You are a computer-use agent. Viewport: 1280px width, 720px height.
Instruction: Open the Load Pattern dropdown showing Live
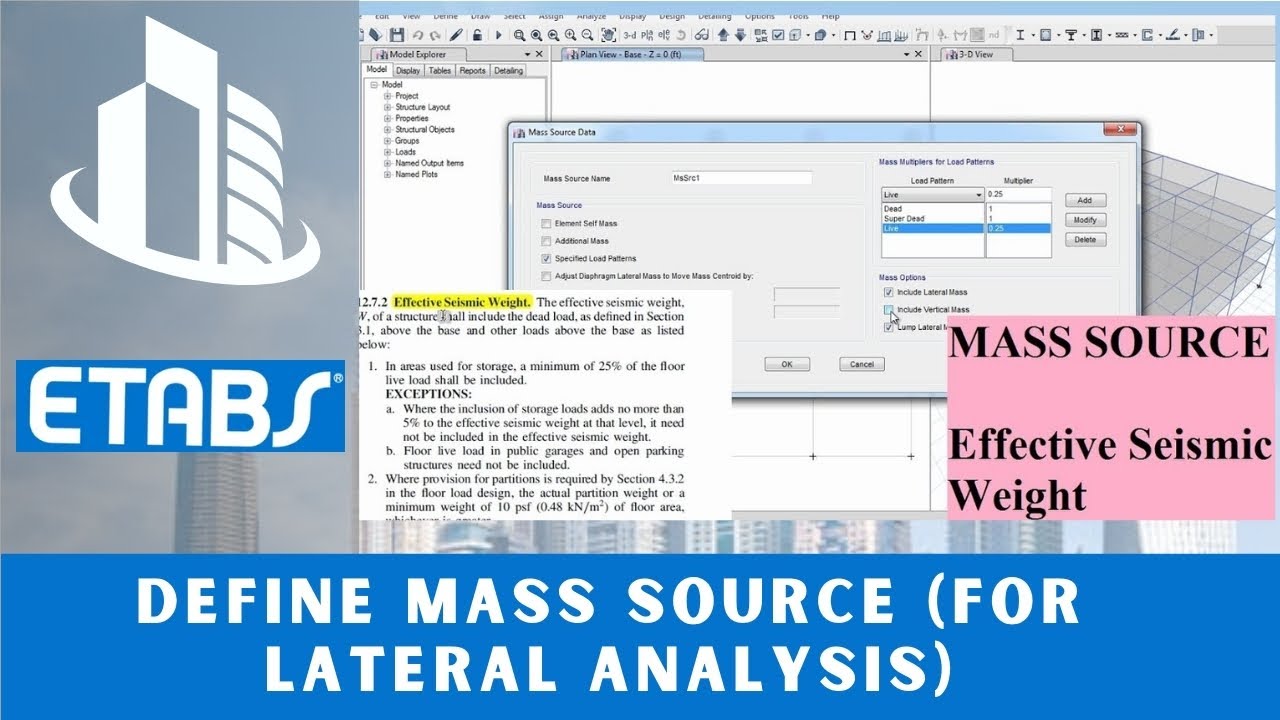[932, 194]
